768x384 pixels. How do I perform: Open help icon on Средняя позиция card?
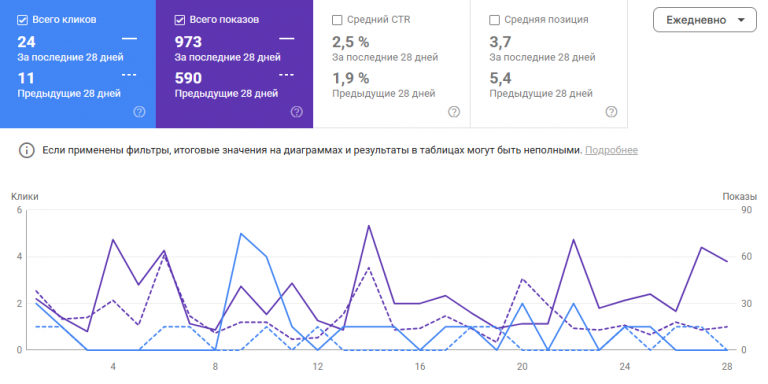pos(611,112)
